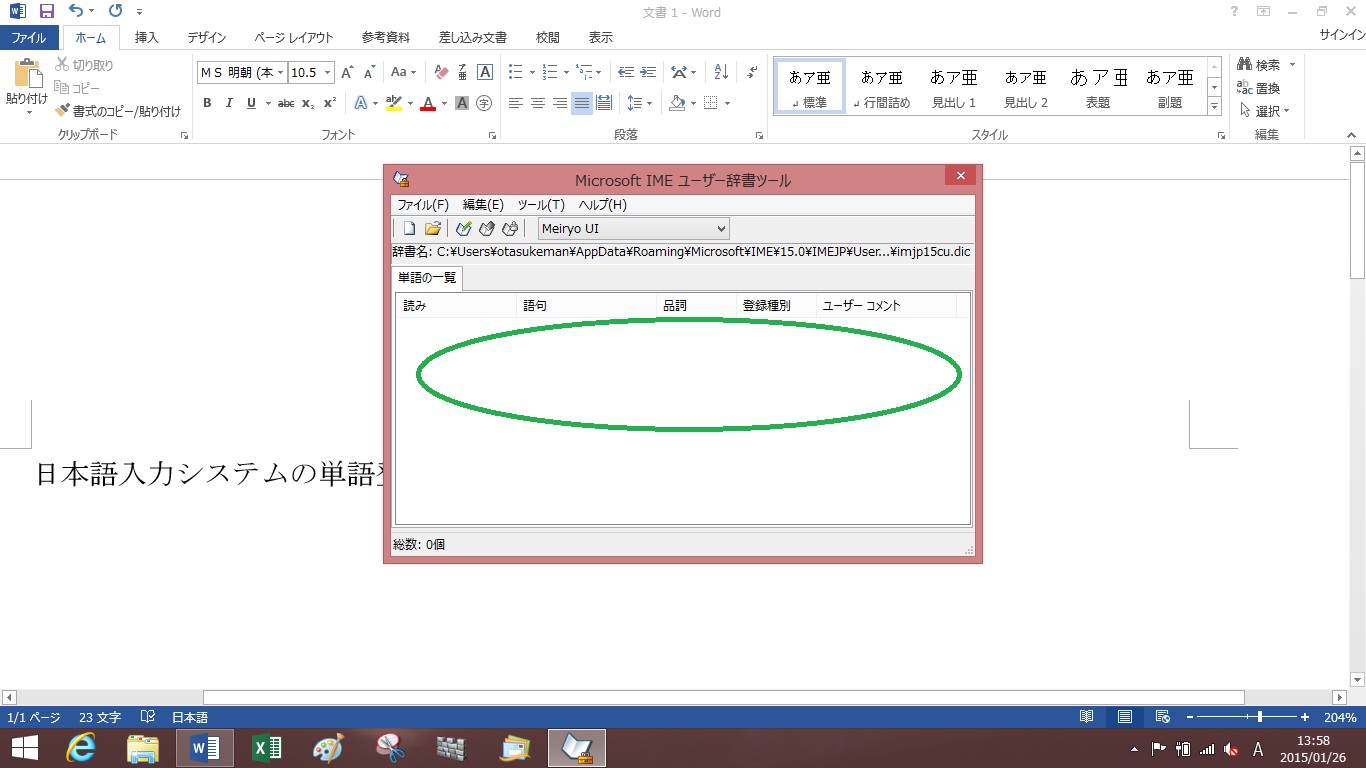Click the undo arrow in Word's title bar

(76, 12)
